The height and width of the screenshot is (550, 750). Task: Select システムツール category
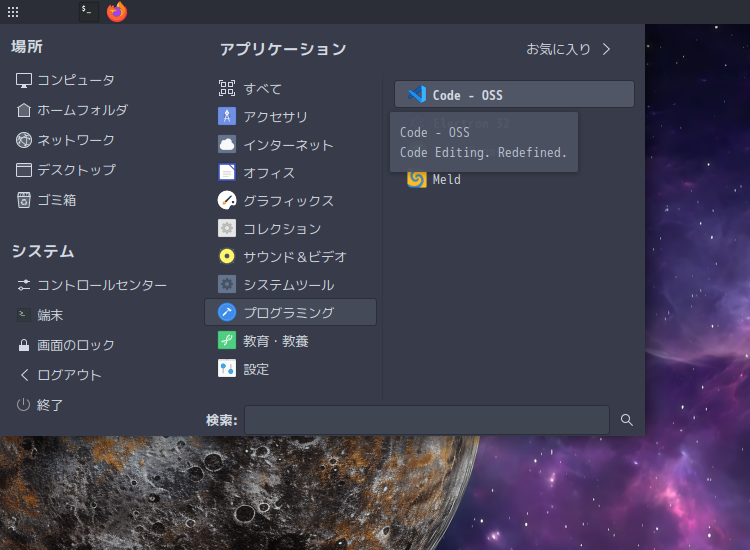tap(290, 285)
